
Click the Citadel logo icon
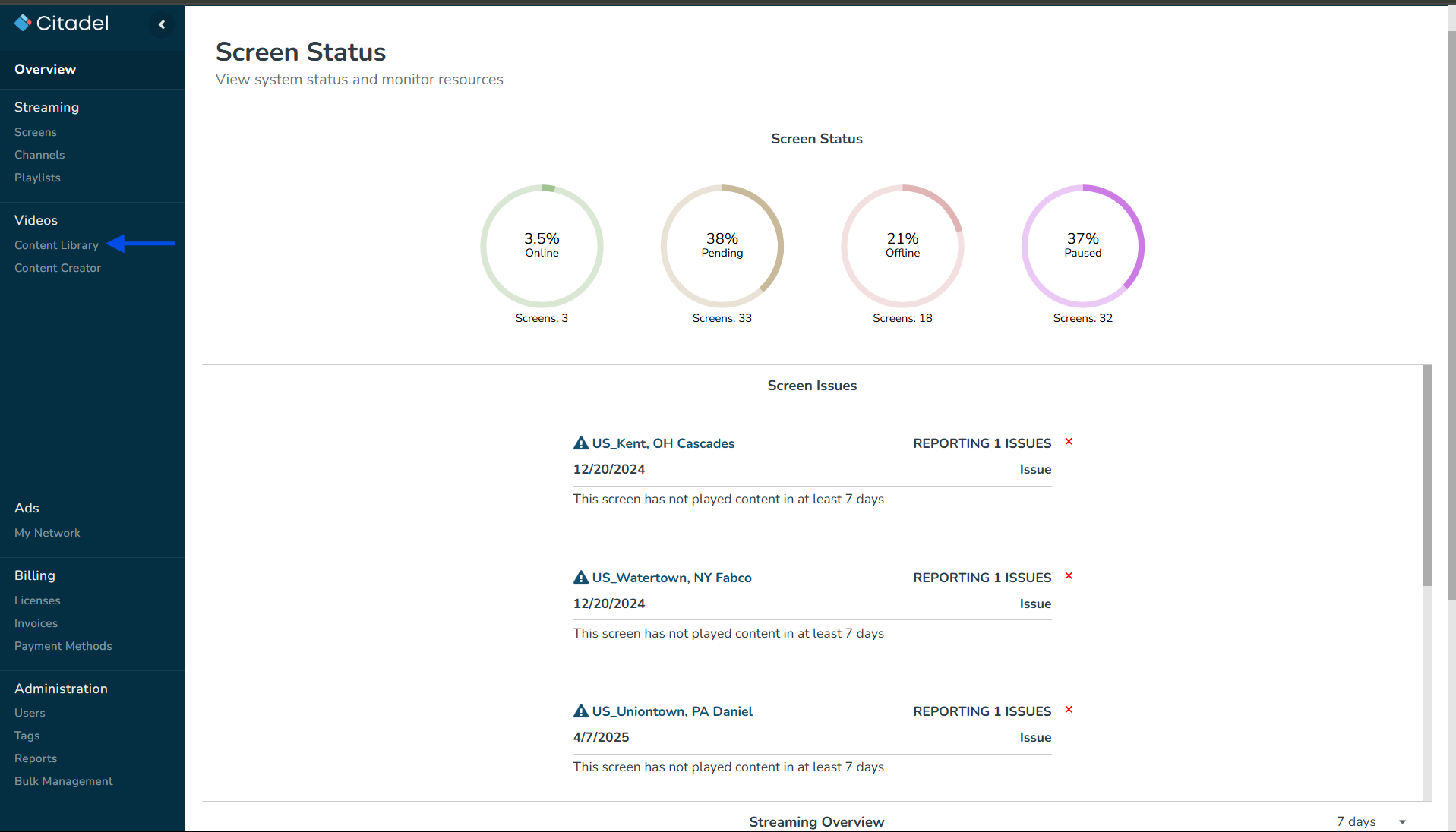pos(23,24)
